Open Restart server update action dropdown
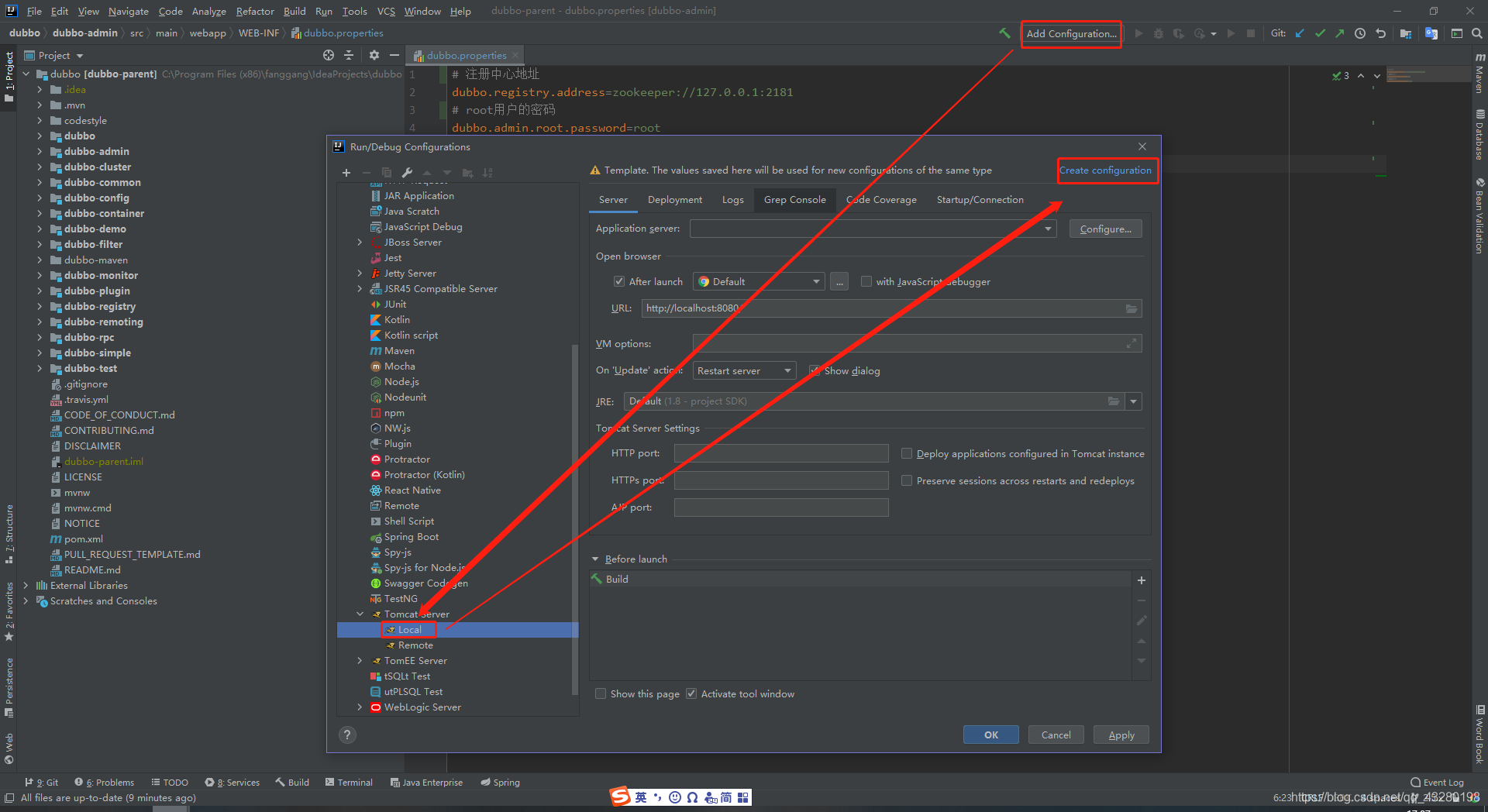This screenshot has width=1488, height=812. click(x=745, y=371)
